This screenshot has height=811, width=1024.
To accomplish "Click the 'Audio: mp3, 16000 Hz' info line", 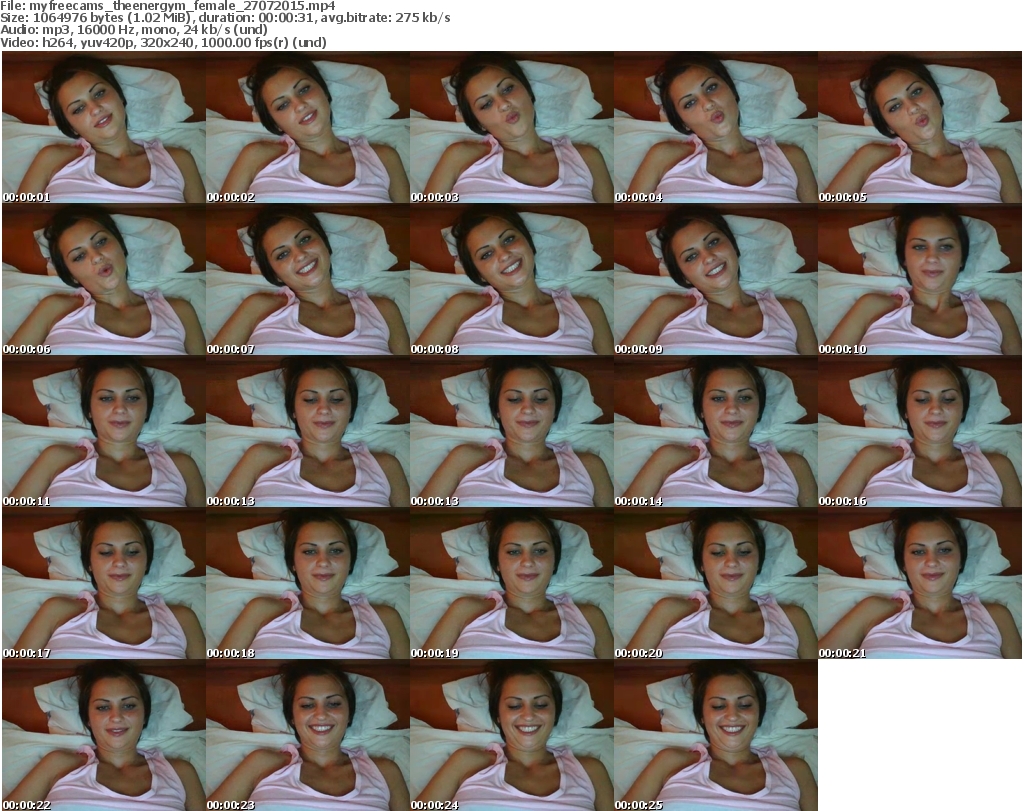I will point(134,30).
